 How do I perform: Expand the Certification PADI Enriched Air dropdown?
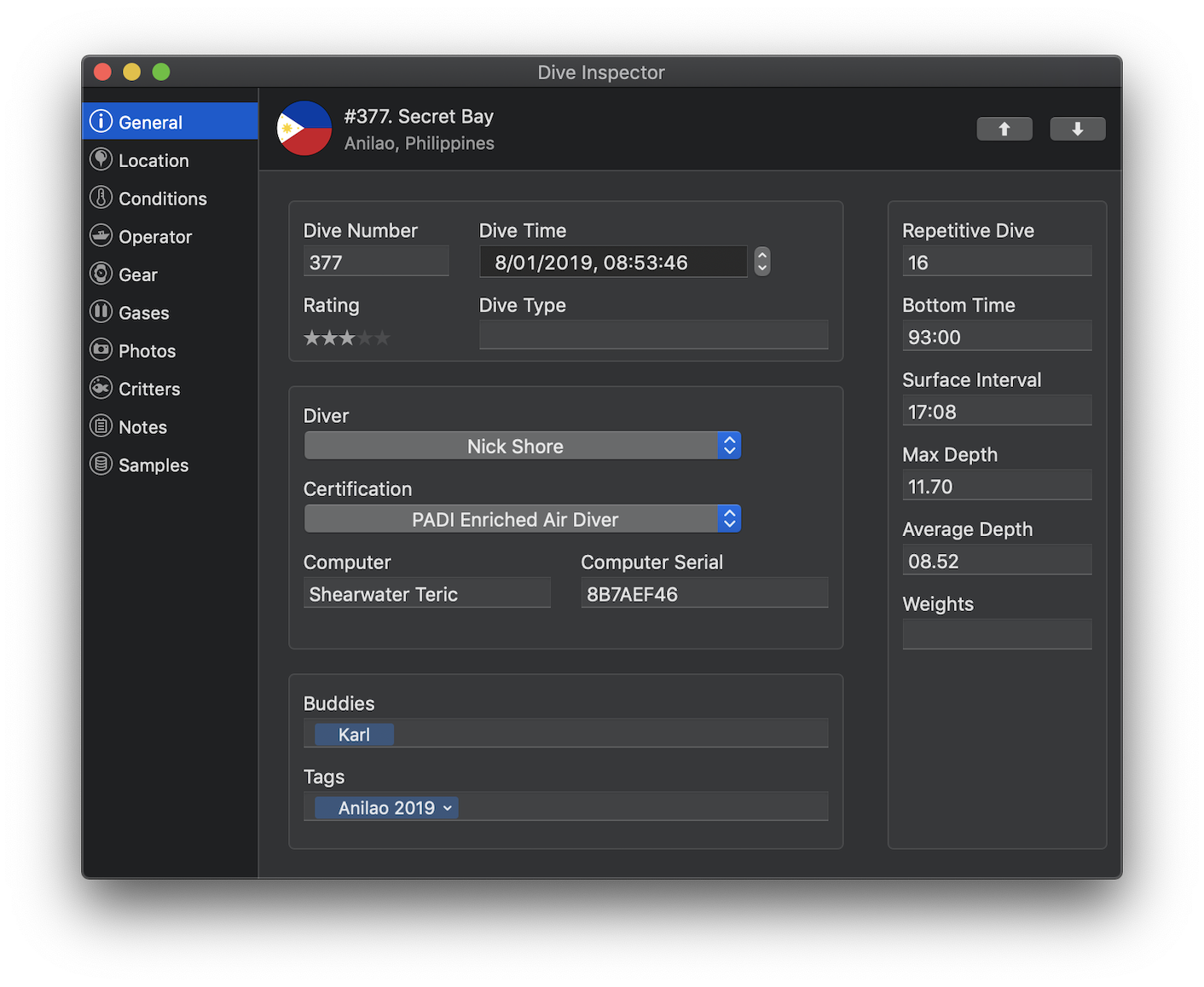pyautogui.click(x=522, y=519)
